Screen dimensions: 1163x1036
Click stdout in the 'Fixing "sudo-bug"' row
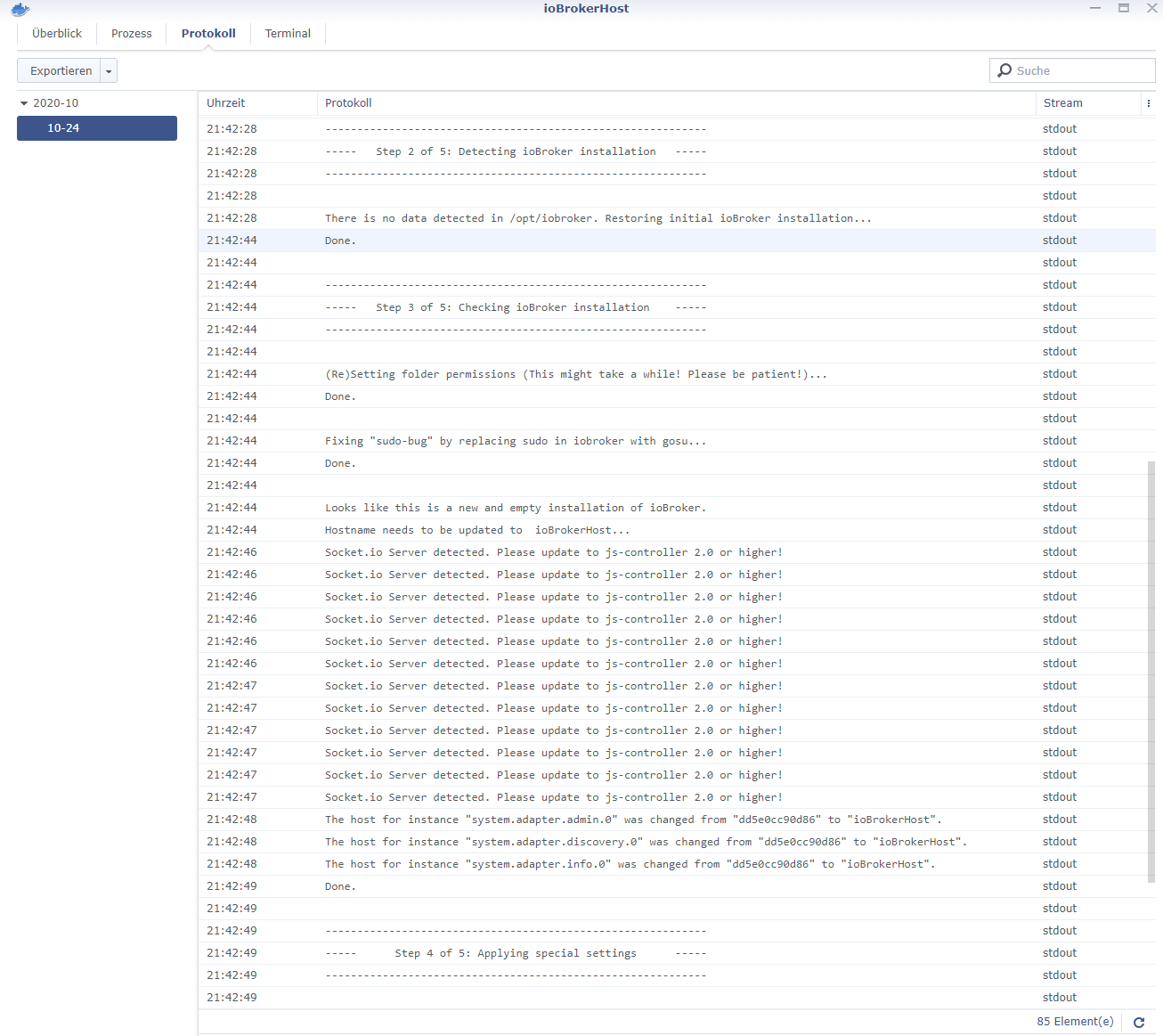tap(1060, 441)
